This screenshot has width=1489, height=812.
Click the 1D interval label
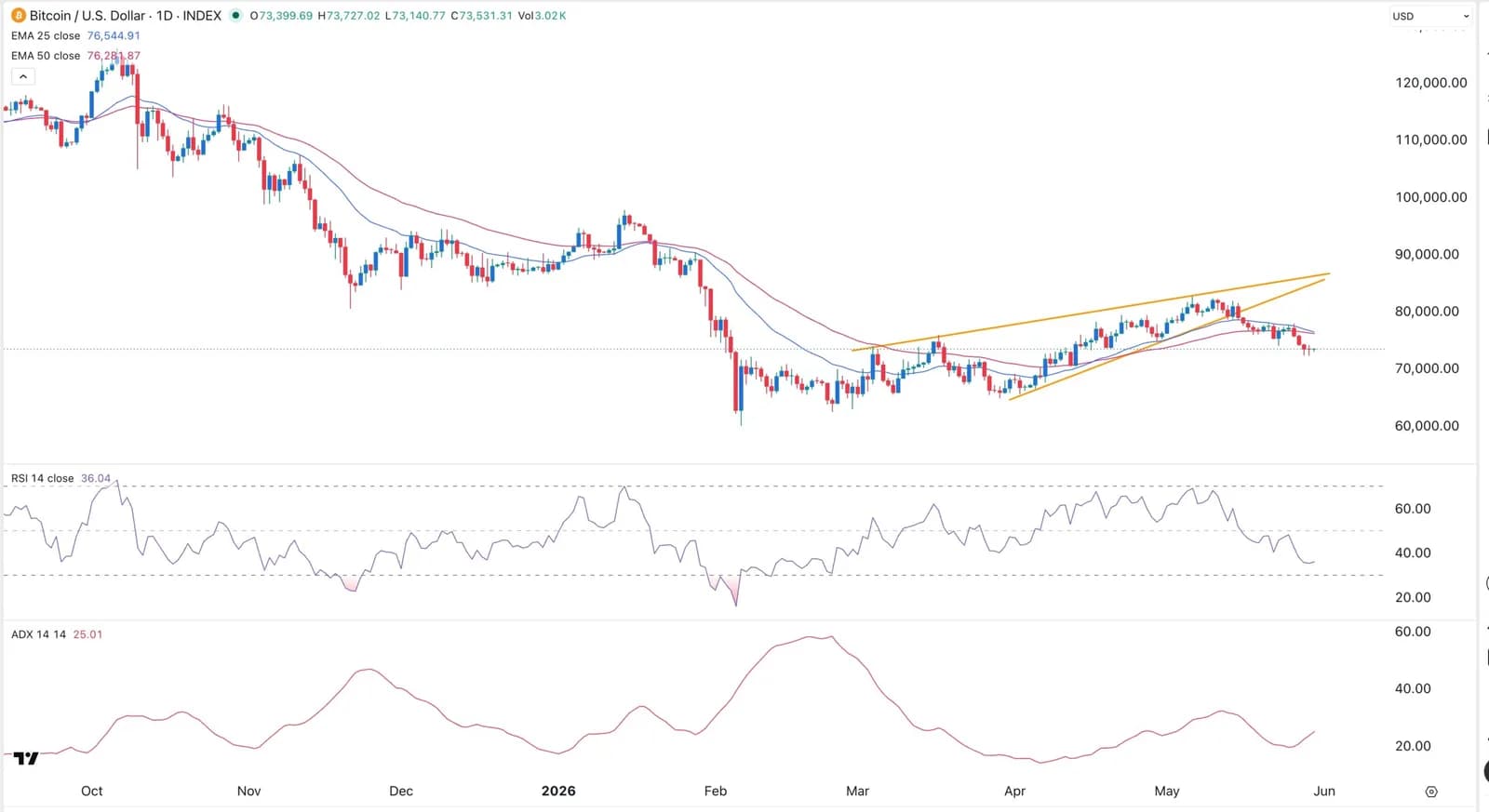(x=165, y=16)
